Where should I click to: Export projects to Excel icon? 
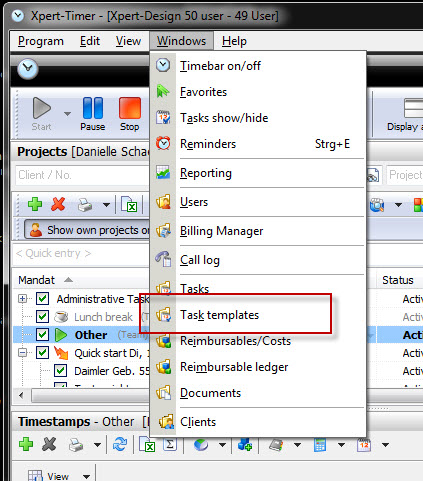pyautogui.click(x=129, y=204)
